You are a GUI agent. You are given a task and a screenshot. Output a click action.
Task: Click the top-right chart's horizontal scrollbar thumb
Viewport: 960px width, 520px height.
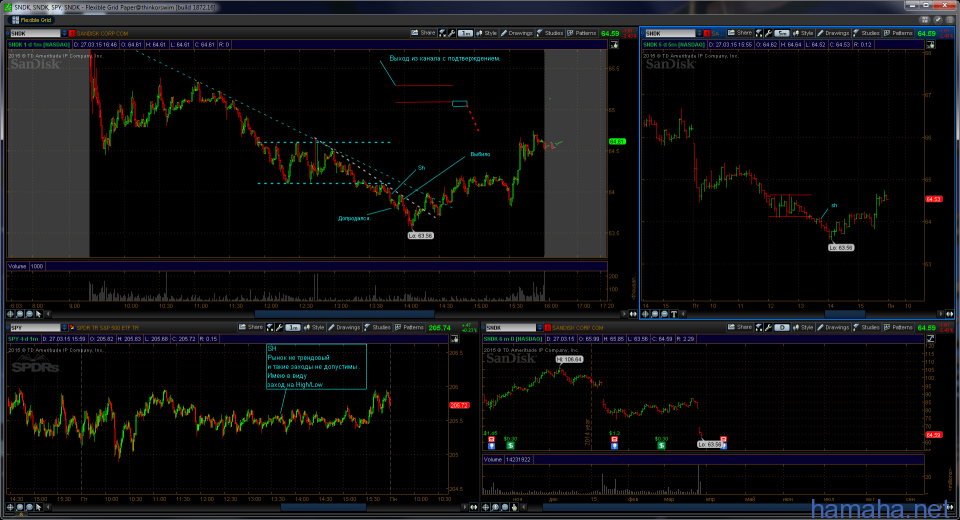coord(845,314)
